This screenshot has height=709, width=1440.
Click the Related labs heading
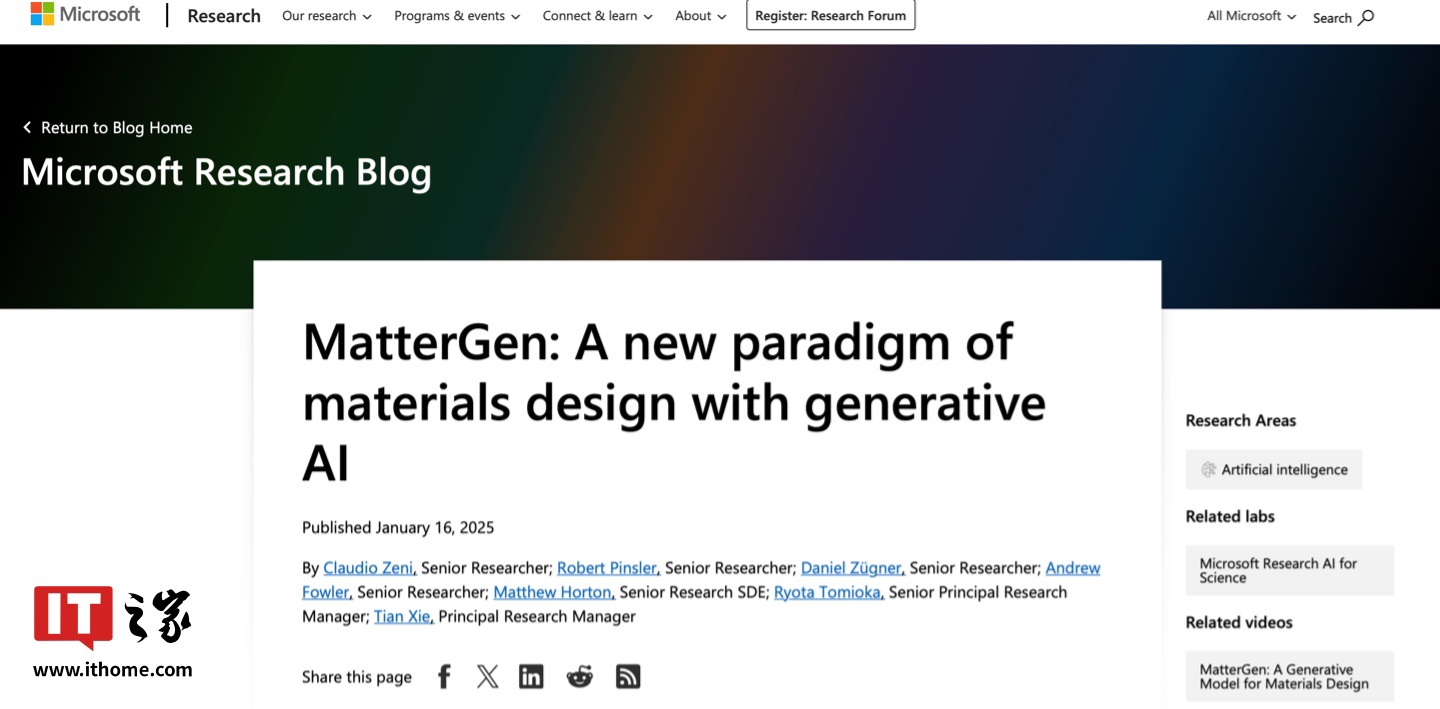click(x=1230, y=517)
